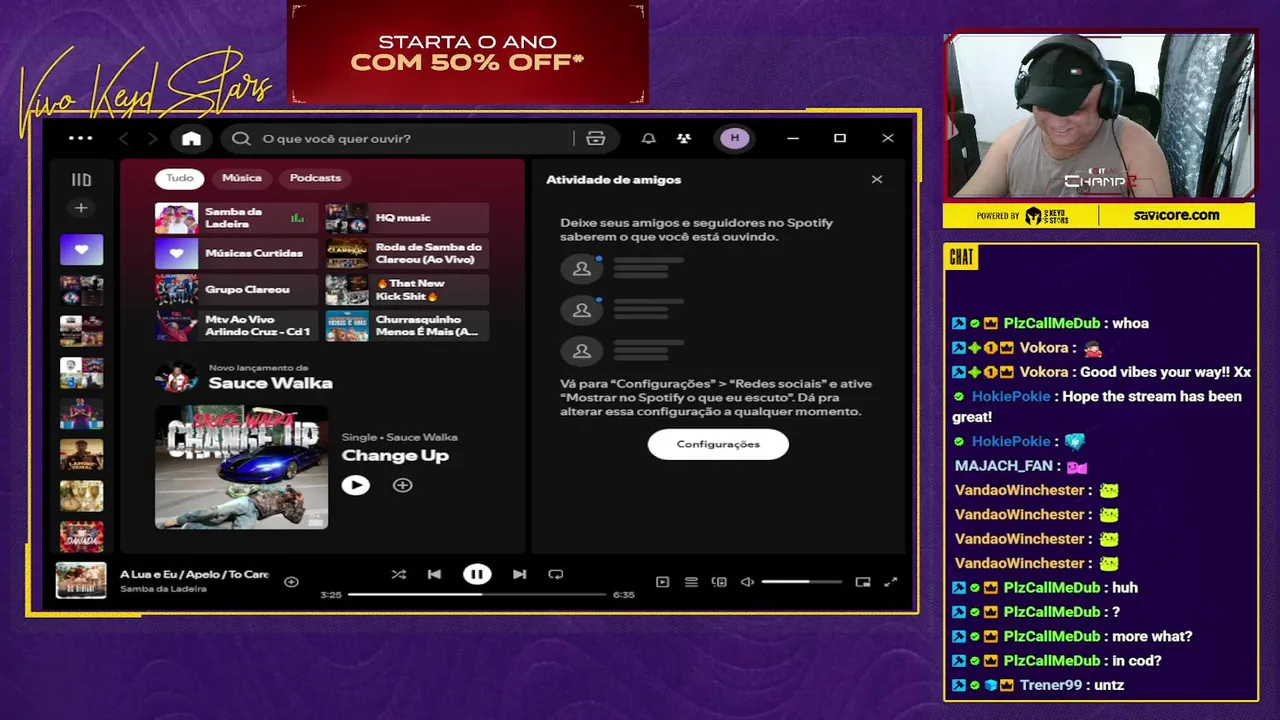Click the "Configurações" button
This screenshot has width=1280, height=720.
click(x=718, y=444)
